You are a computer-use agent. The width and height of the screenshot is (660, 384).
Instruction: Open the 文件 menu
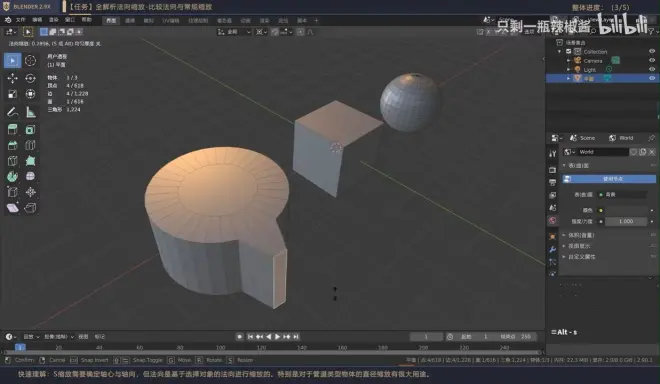(x=21, y=20)
